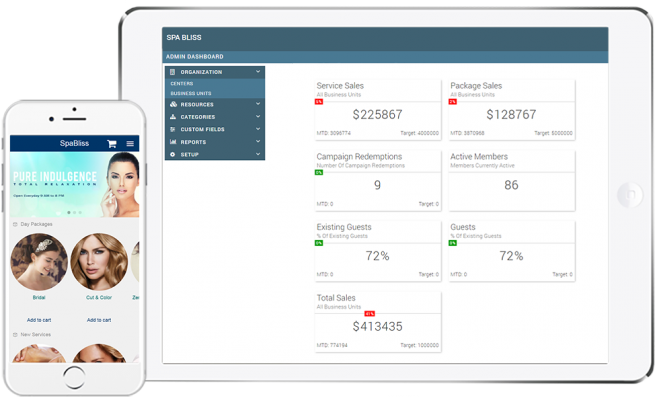Screen dimensions: 659x400
Task: Expand the Setup menu chevron
Action: pos(258,154)
